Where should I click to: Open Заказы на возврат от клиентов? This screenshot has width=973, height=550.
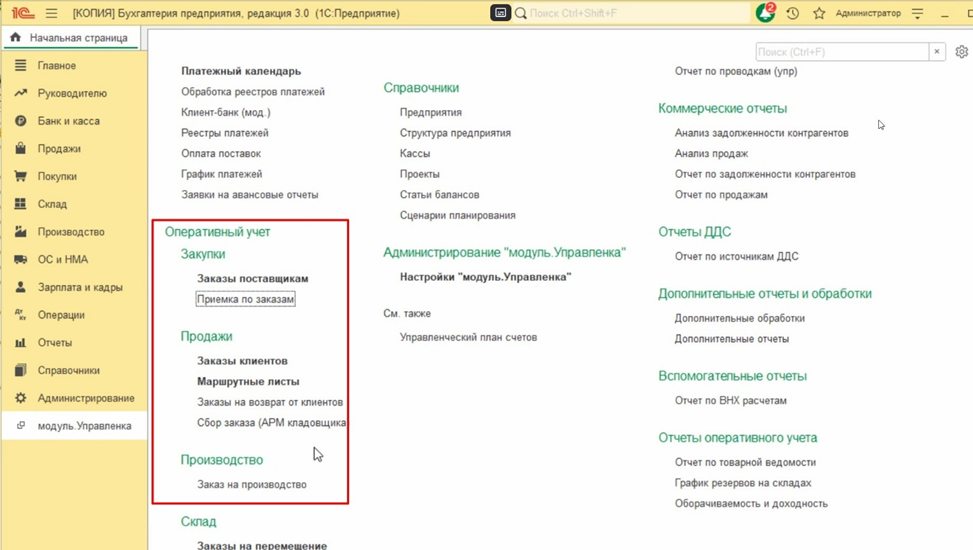pos(270,402)
